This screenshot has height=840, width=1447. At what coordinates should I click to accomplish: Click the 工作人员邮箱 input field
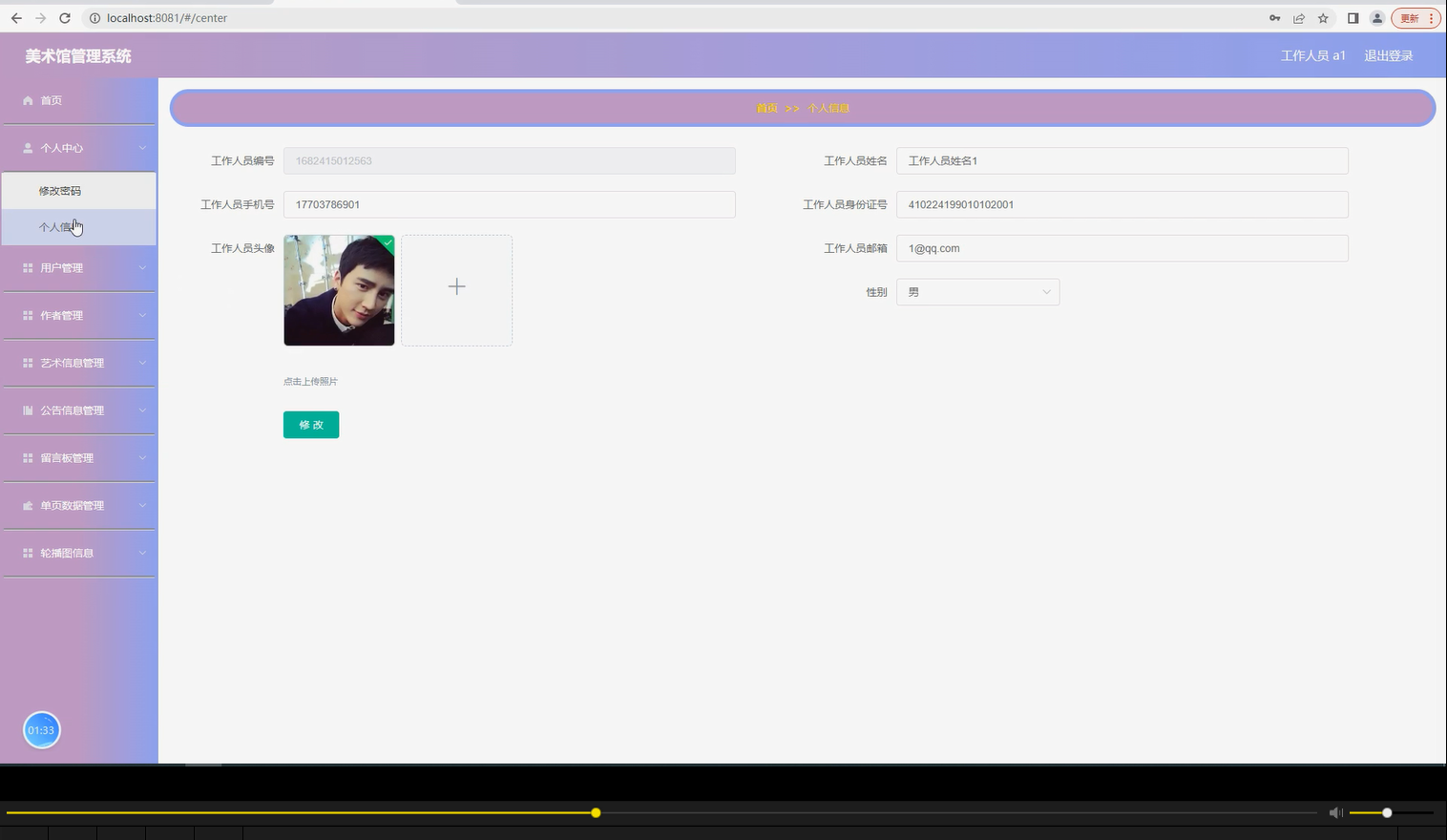[1122, 248]
